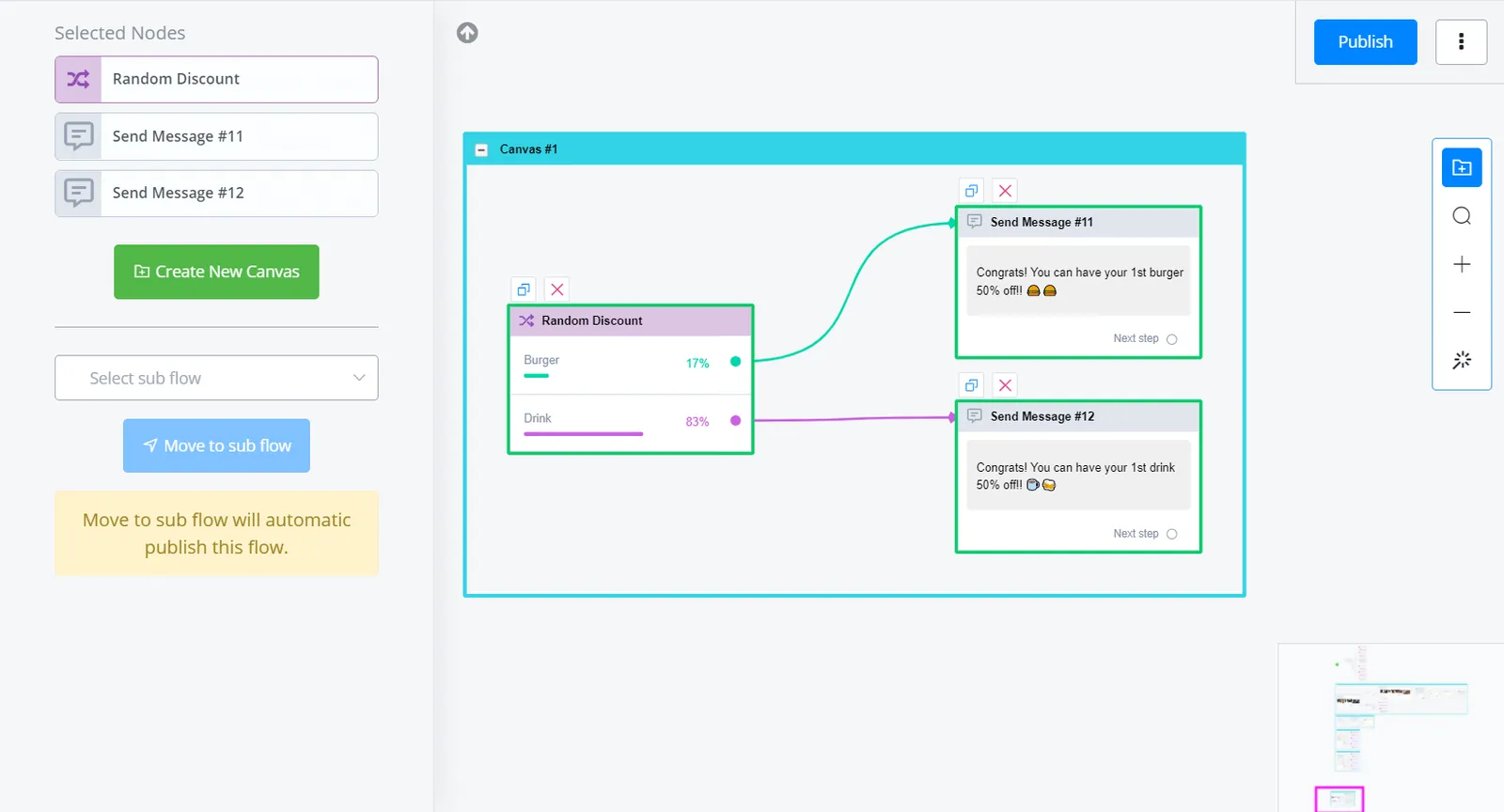Select Send Message #12 in Selected Nodes list

[x=216, y=193]
